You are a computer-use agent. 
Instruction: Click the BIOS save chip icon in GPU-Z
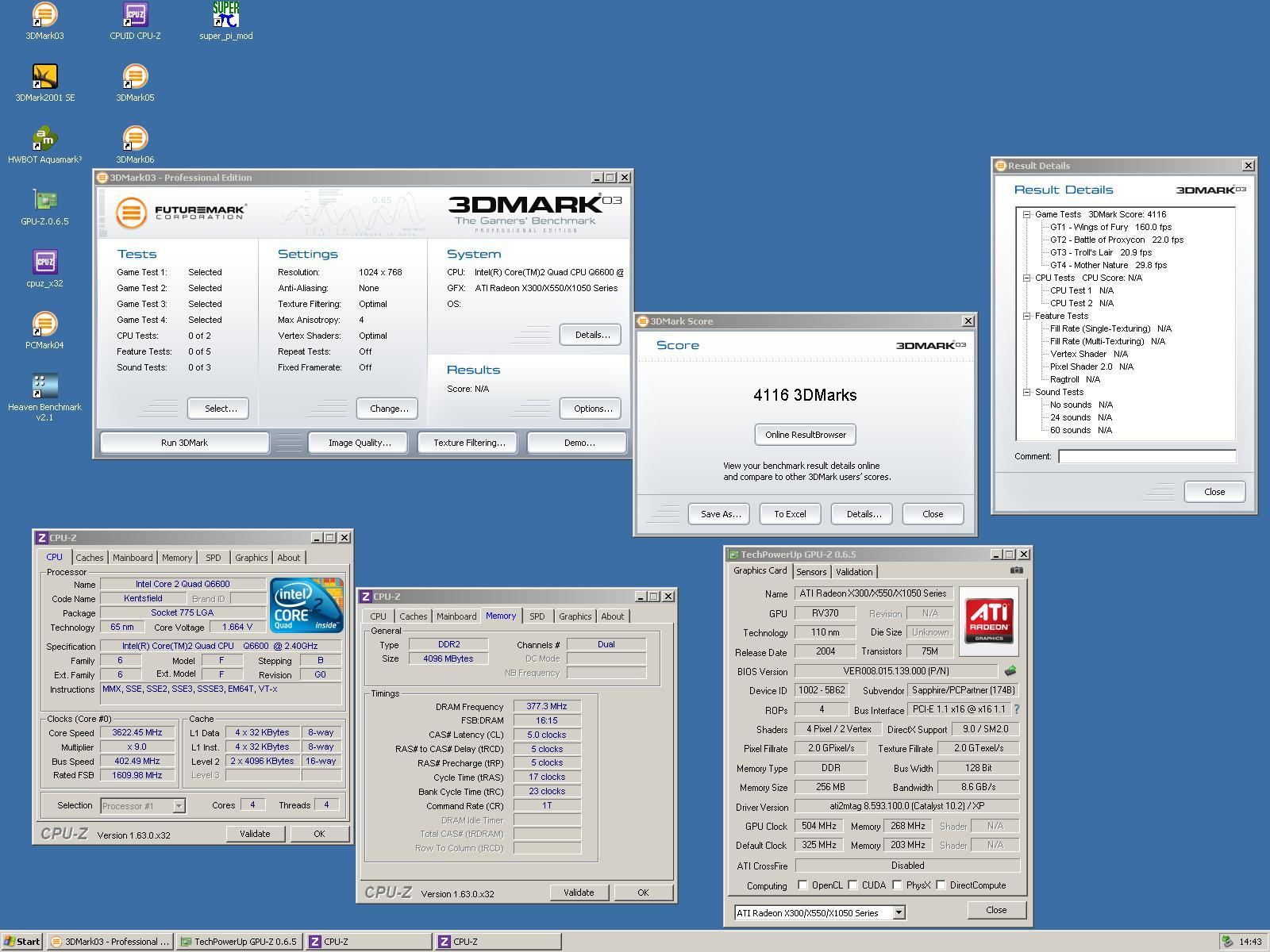(x=1010, y=671)
